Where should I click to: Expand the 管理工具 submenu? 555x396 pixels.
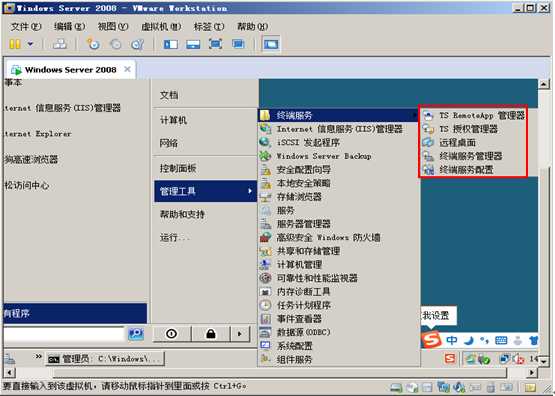(205, 191)
